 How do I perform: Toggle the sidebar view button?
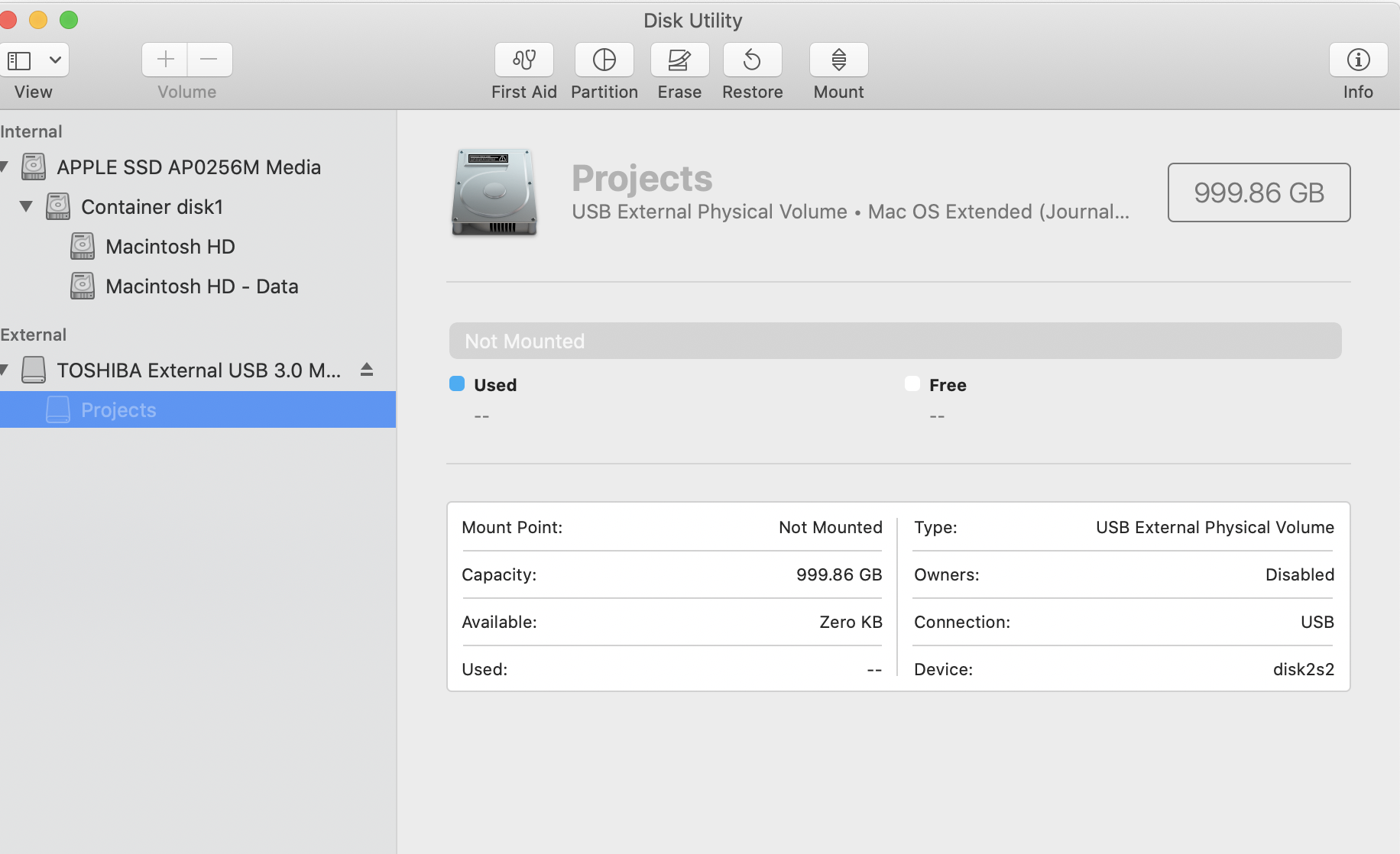click(19, 60)
